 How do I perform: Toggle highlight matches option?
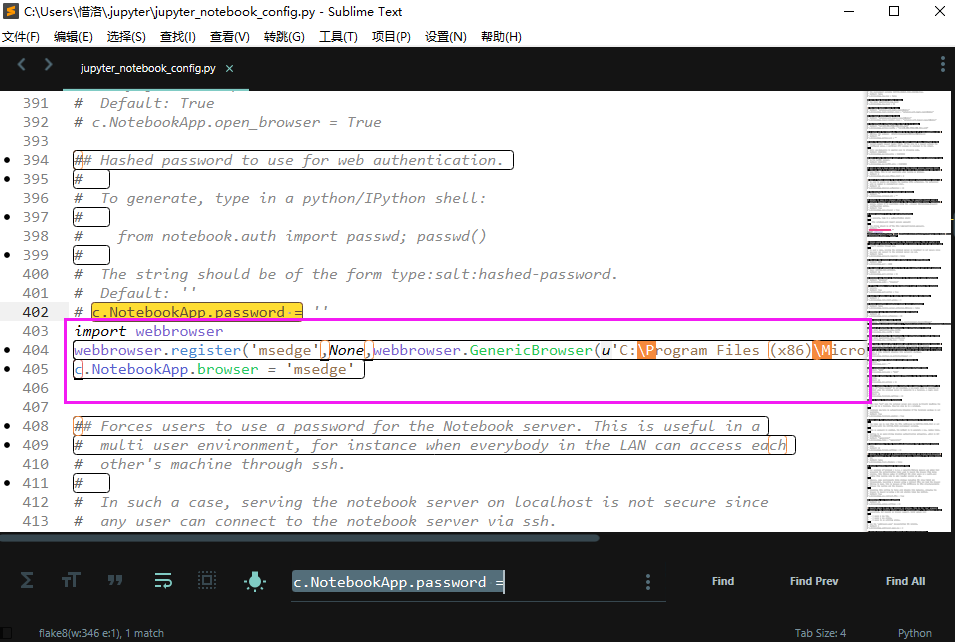(x=255, y=581)
